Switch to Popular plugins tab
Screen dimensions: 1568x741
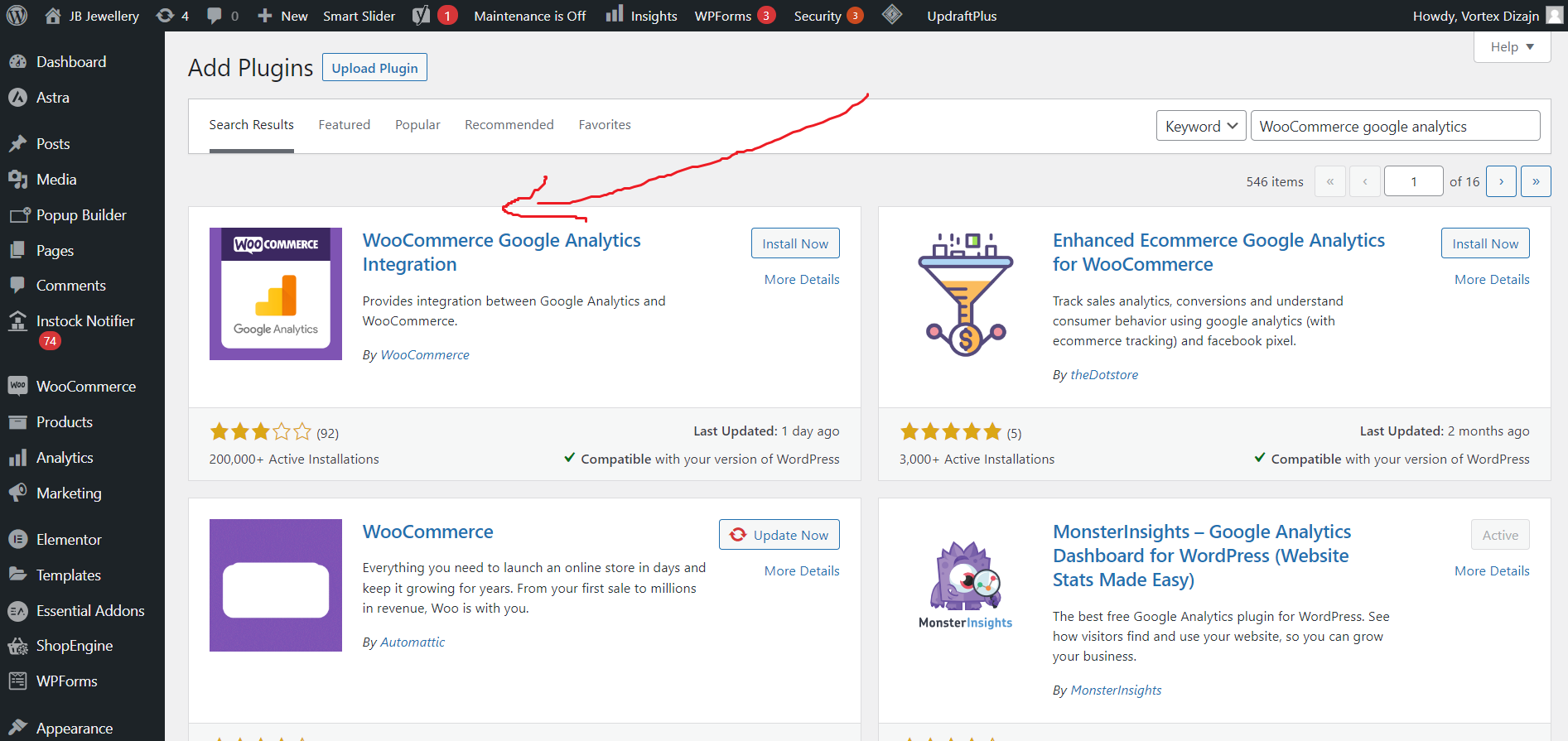[417, 125]
